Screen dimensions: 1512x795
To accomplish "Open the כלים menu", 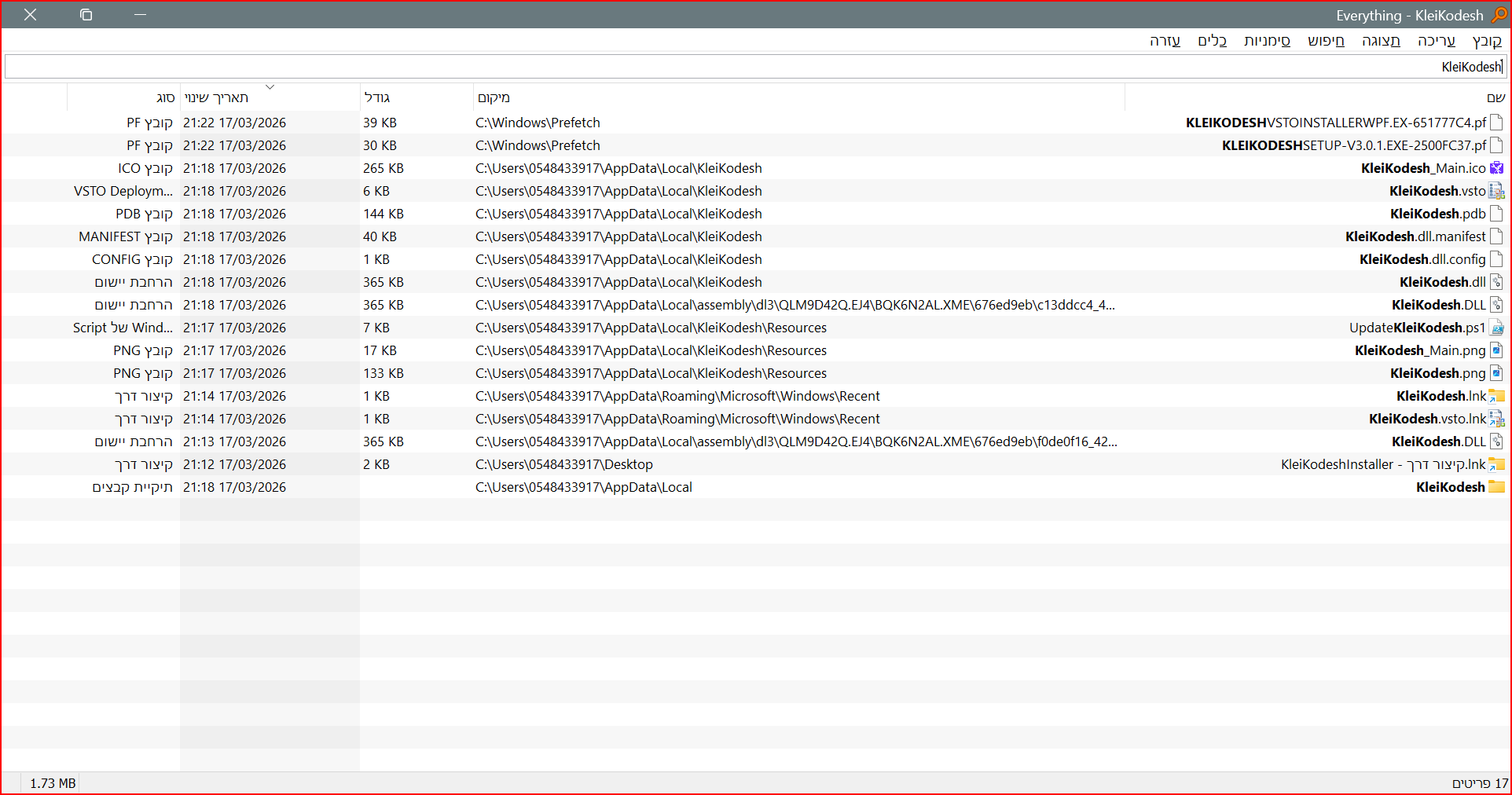I will (1213, 41).
